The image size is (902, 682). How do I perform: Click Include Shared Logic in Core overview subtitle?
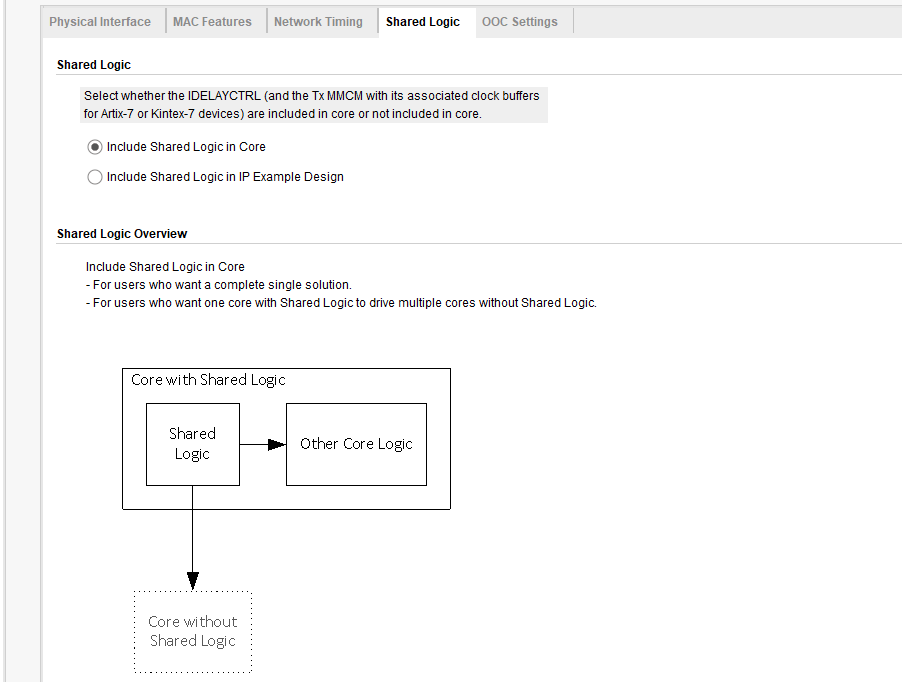(x=165, y=267)
